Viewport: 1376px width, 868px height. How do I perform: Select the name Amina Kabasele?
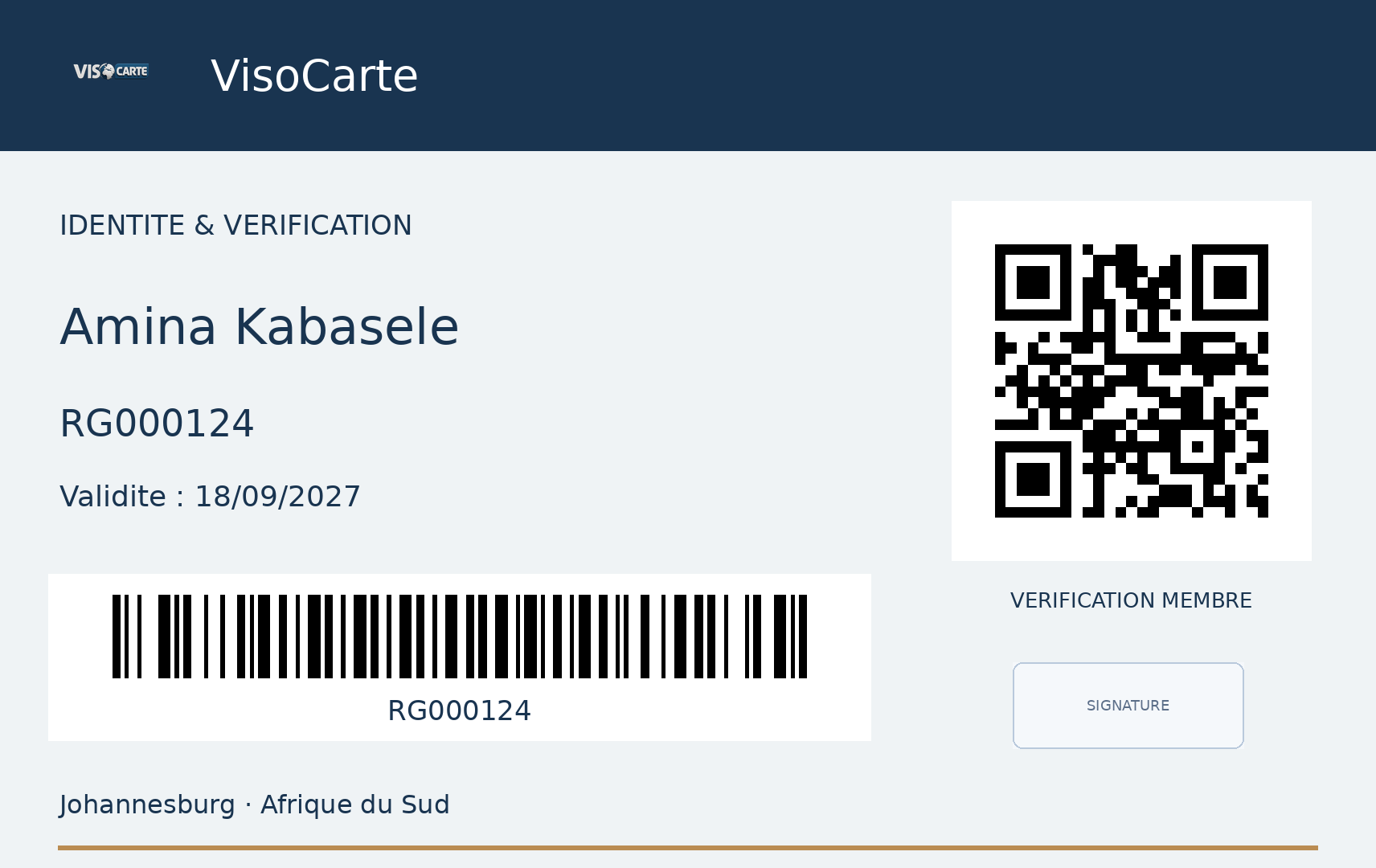coord(259,327)
